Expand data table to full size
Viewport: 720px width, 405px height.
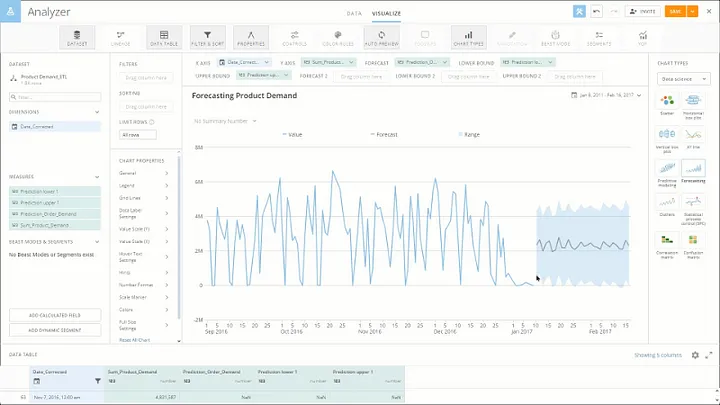coord(709,355)
